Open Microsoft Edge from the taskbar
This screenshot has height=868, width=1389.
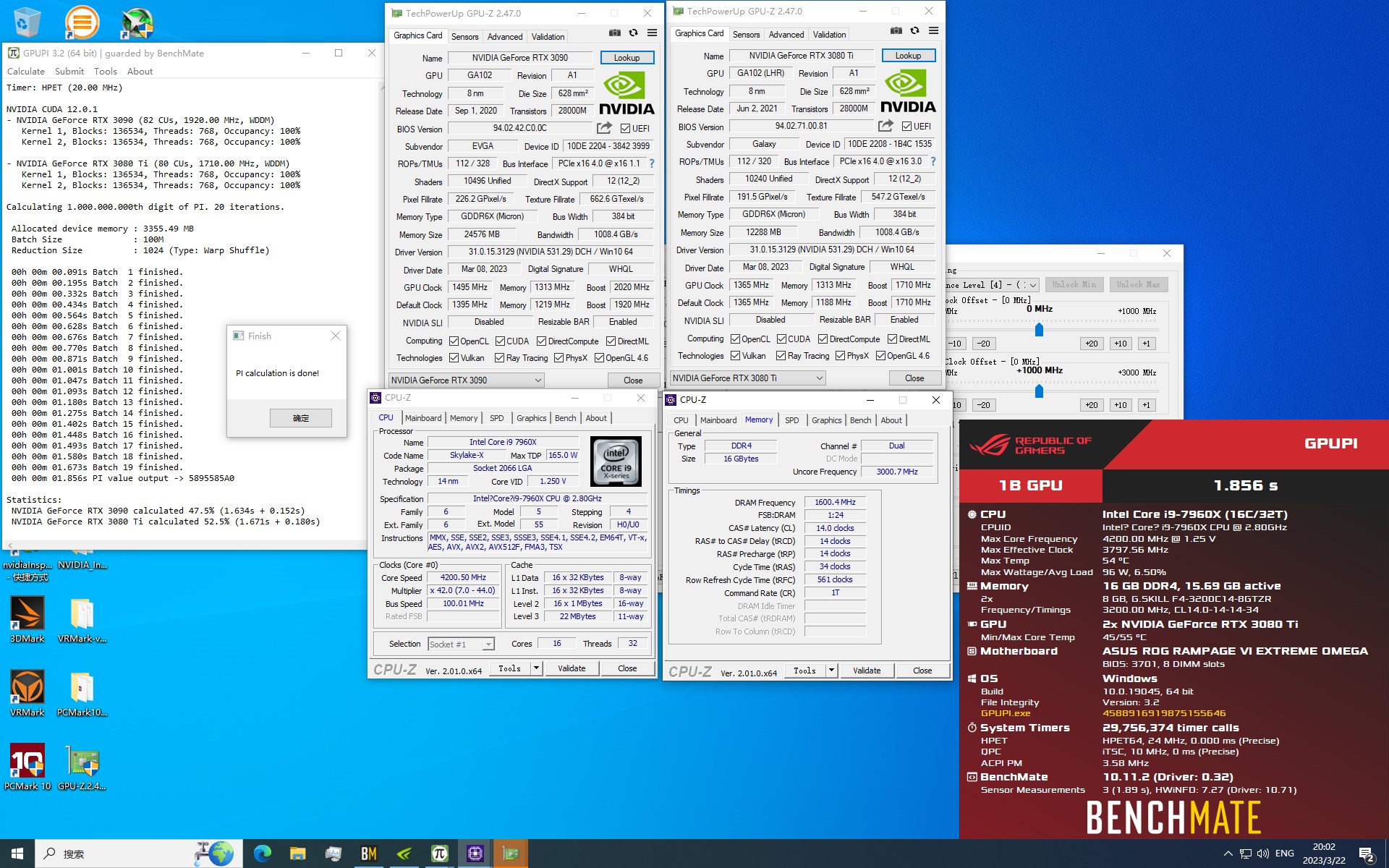tap(262, 854)
